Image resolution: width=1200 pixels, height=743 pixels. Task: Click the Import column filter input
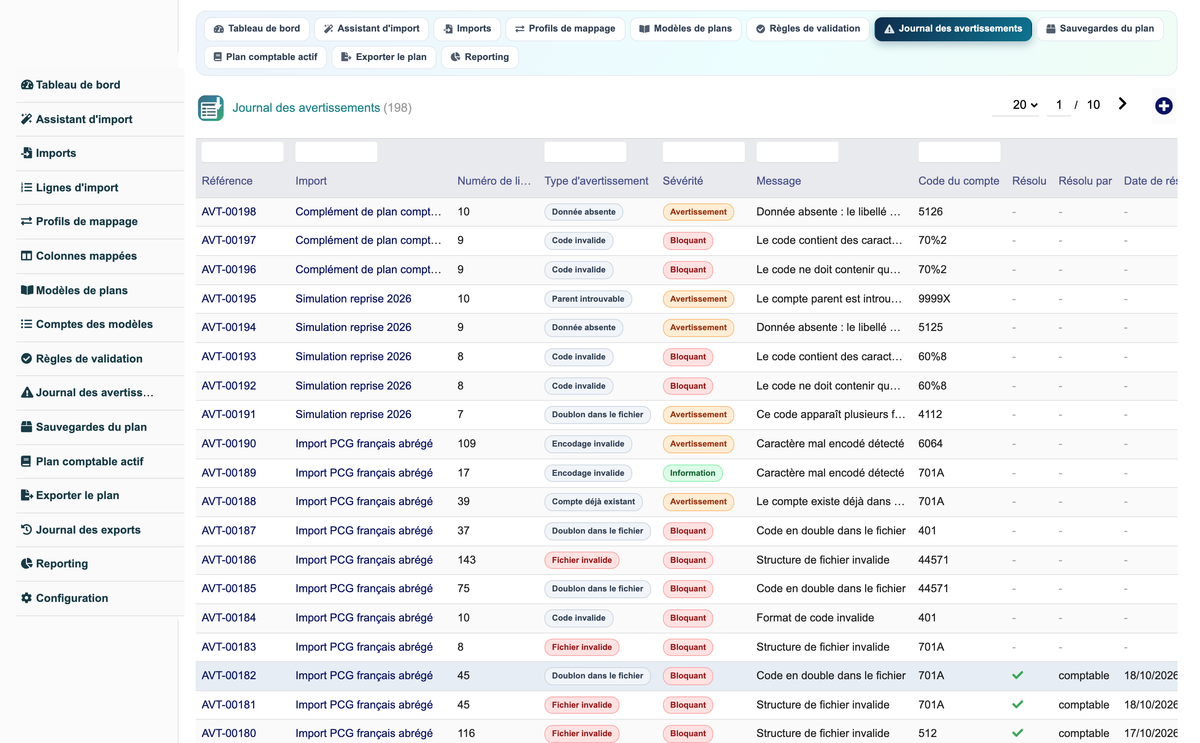(337, 152)
